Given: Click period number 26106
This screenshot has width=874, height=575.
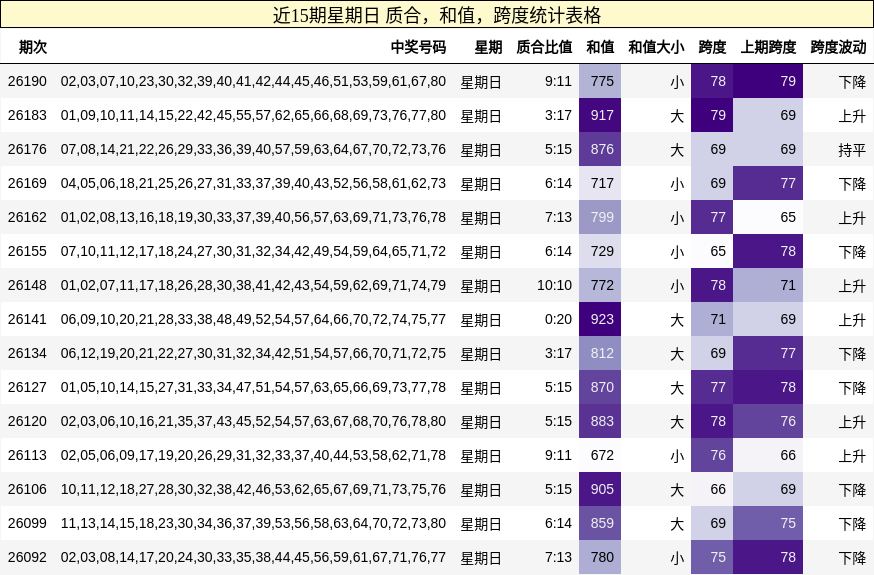Looking at the screenshot, I should coord(27,489).
